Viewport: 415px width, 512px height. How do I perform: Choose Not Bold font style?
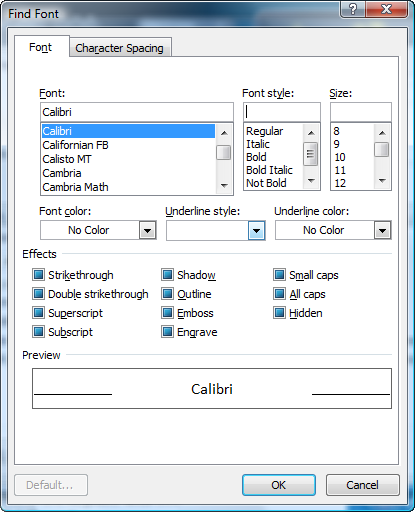click(274, 183)
